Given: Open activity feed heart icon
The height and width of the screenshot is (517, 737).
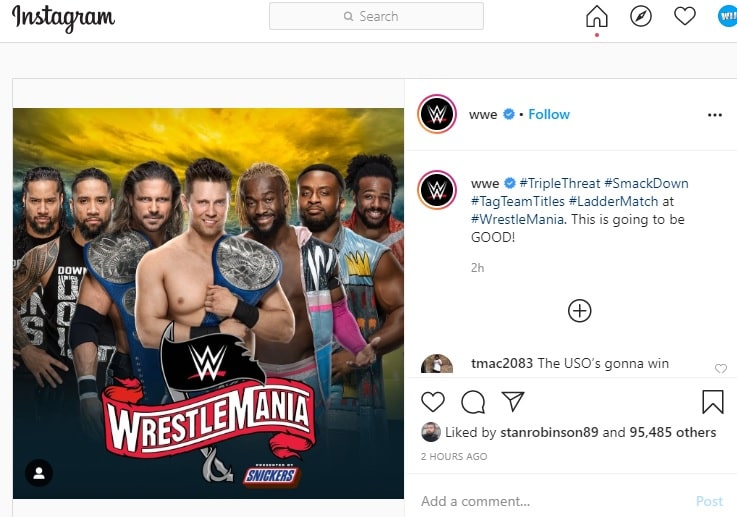Looking at the screenshot, I should pos(684,17).
